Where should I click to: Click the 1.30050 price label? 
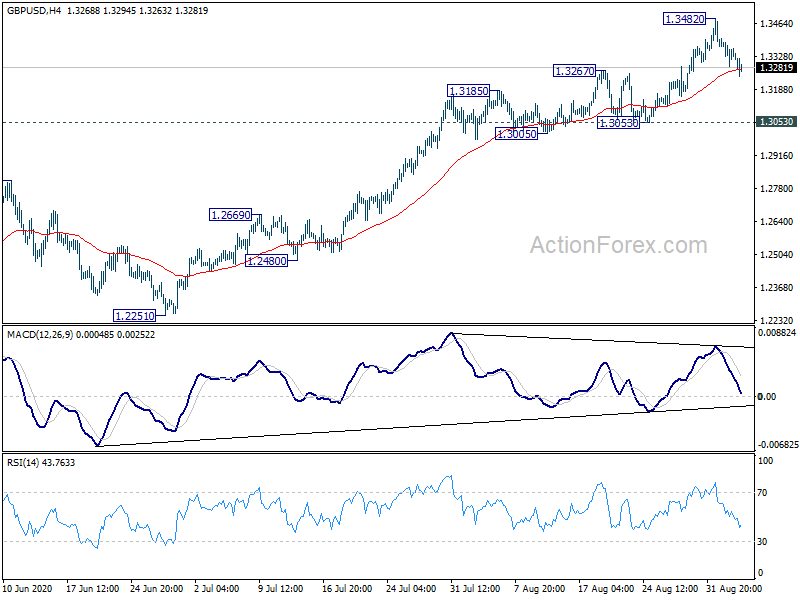[x=516, y=134]
